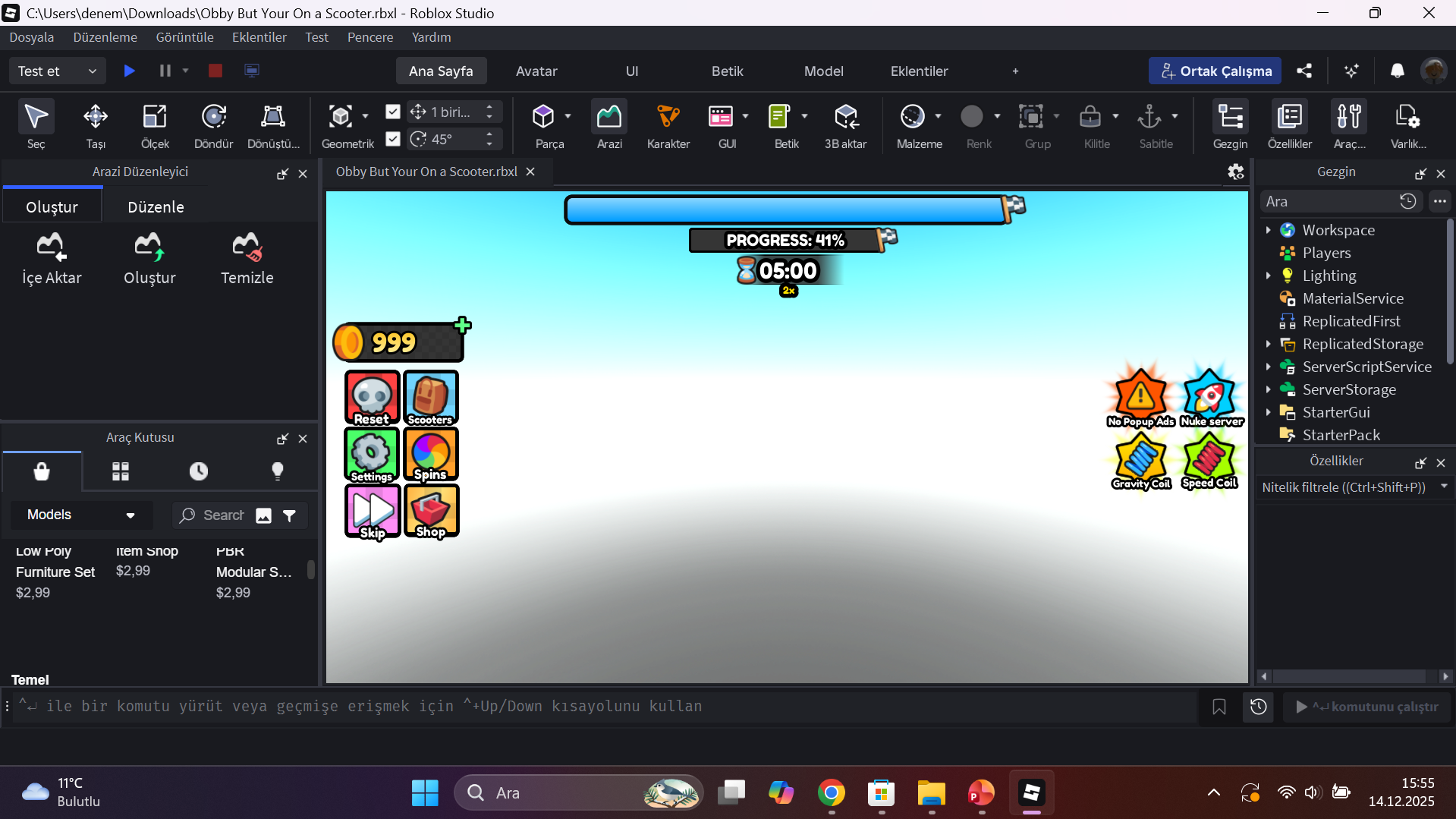Open the Toolbox inventory bag tab
Image resolution: width=1456 pixels, height=819 pixels.
[x=42, y=471]
